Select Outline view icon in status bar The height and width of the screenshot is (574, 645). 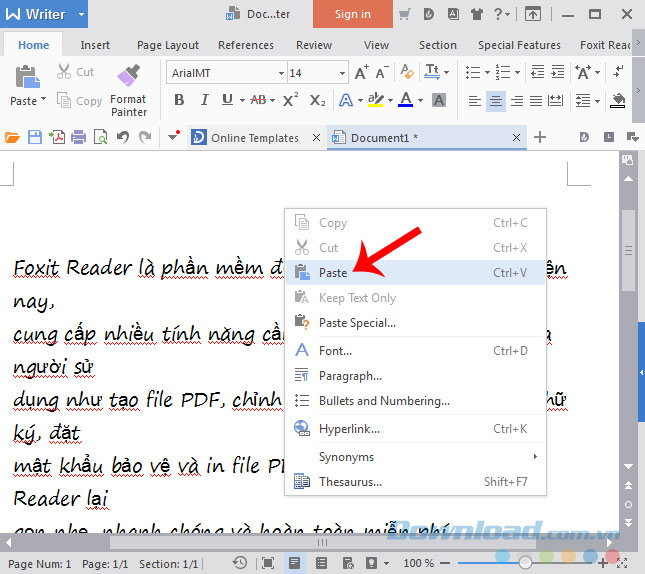click(321, 563)
